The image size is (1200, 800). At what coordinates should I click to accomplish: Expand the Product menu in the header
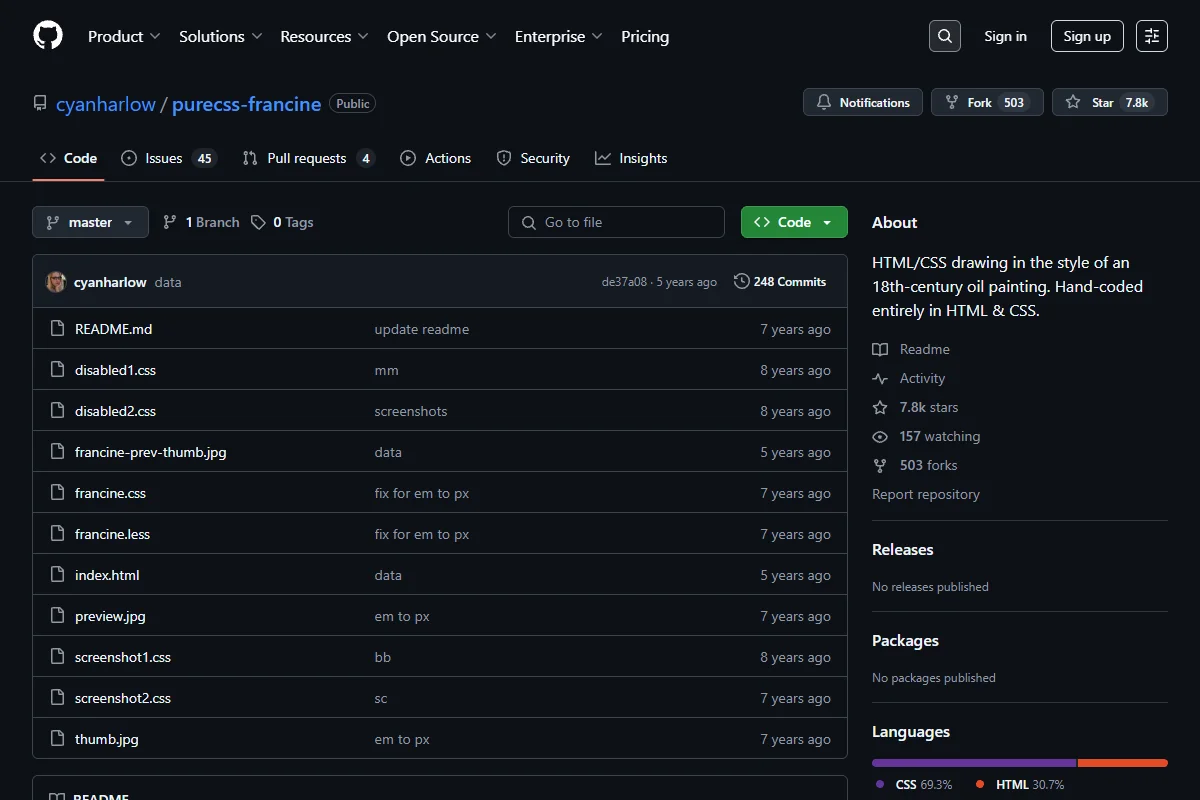[x=124, y=36]
